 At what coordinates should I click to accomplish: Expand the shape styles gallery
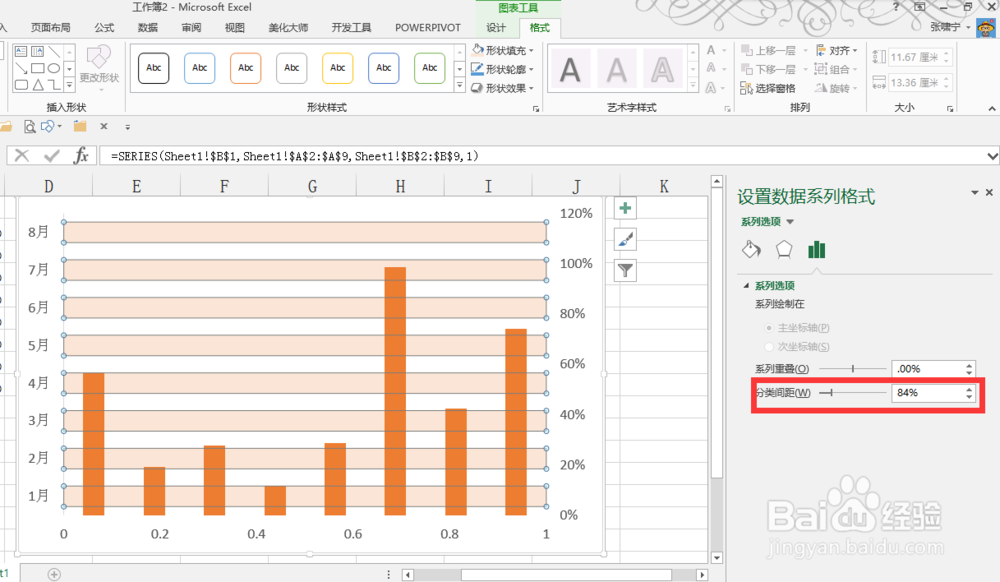tap(459, 85)
